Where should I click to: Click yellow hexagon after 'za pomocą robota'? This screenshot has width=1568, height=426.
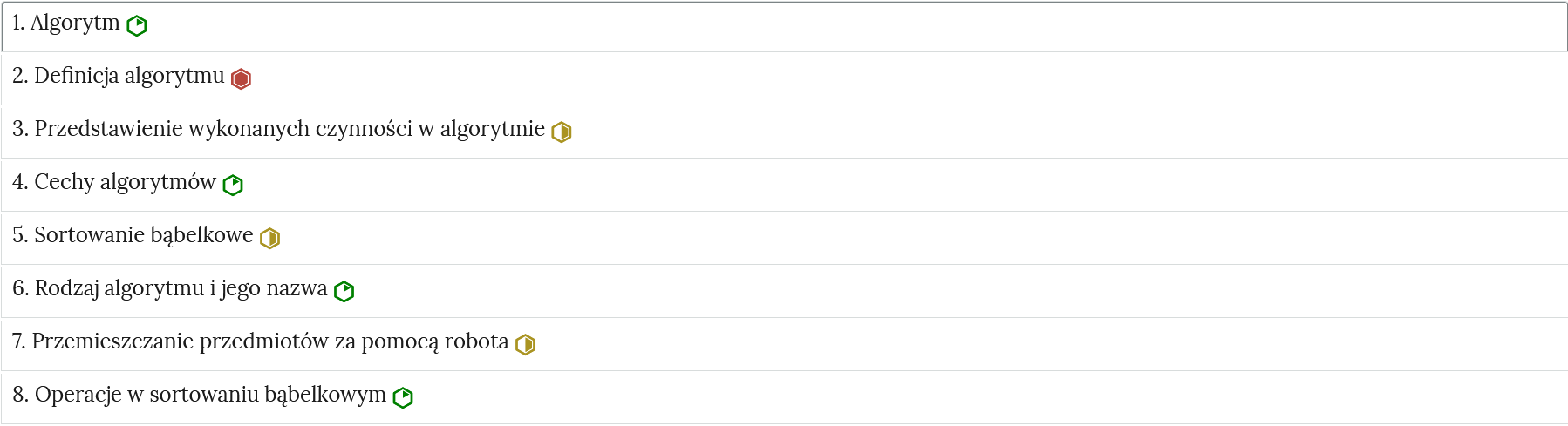pos(526,345)
